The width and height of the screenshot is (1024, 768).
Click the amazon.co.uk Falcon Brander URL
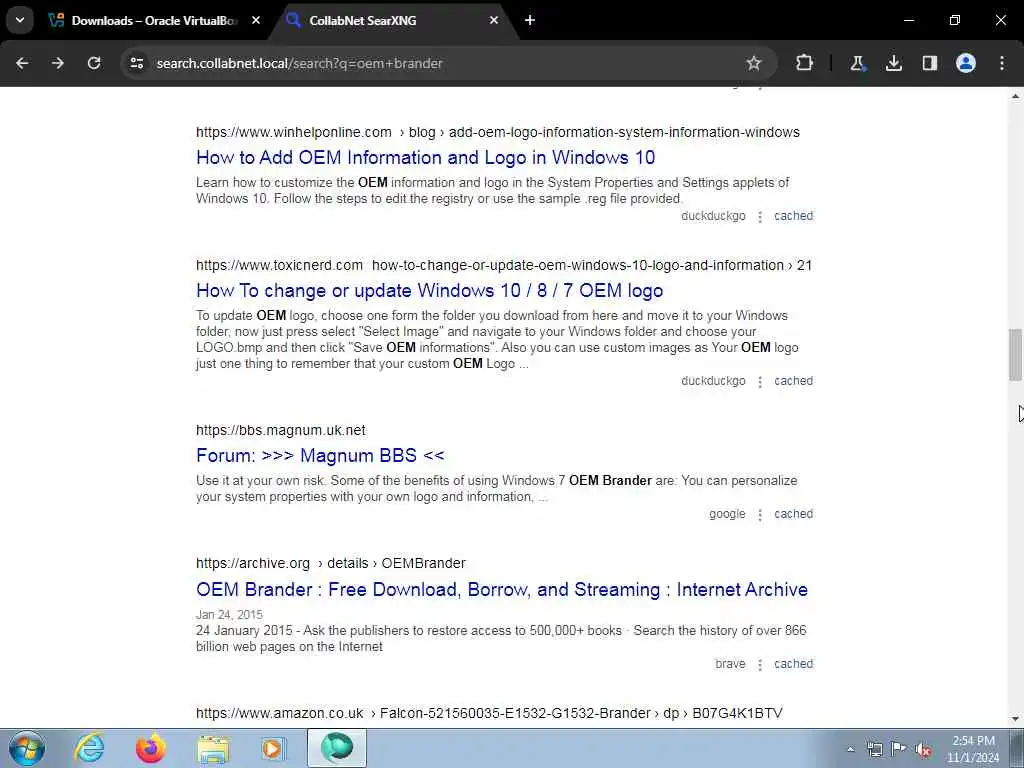coord(488,713)
